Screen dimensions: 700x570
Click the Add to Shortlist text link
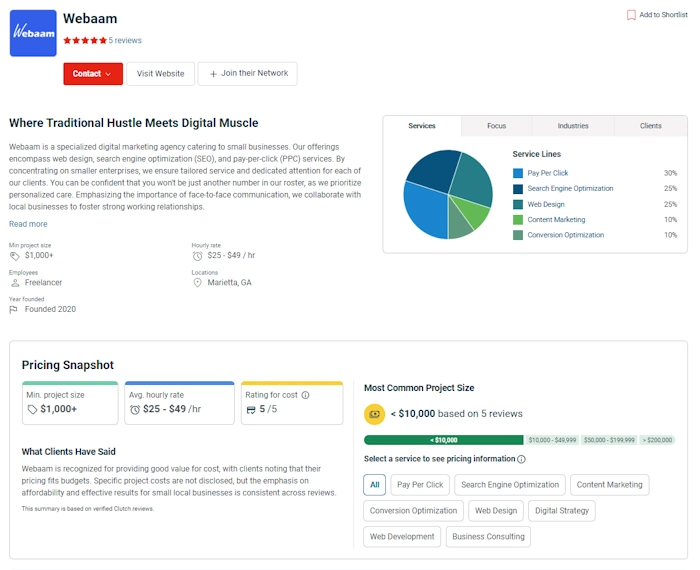pyautogui.click(x=663, y=15)
